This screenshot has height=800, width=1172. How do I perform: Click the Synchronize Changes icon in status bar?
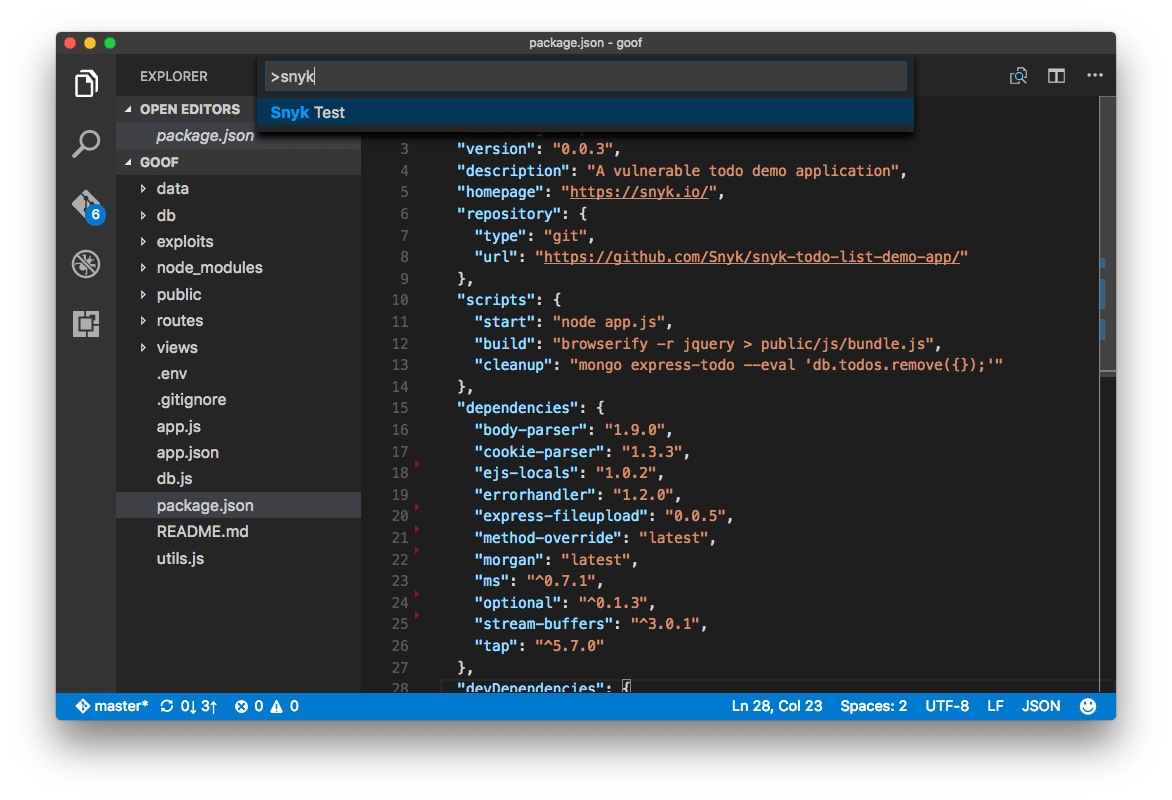point(169,705)
